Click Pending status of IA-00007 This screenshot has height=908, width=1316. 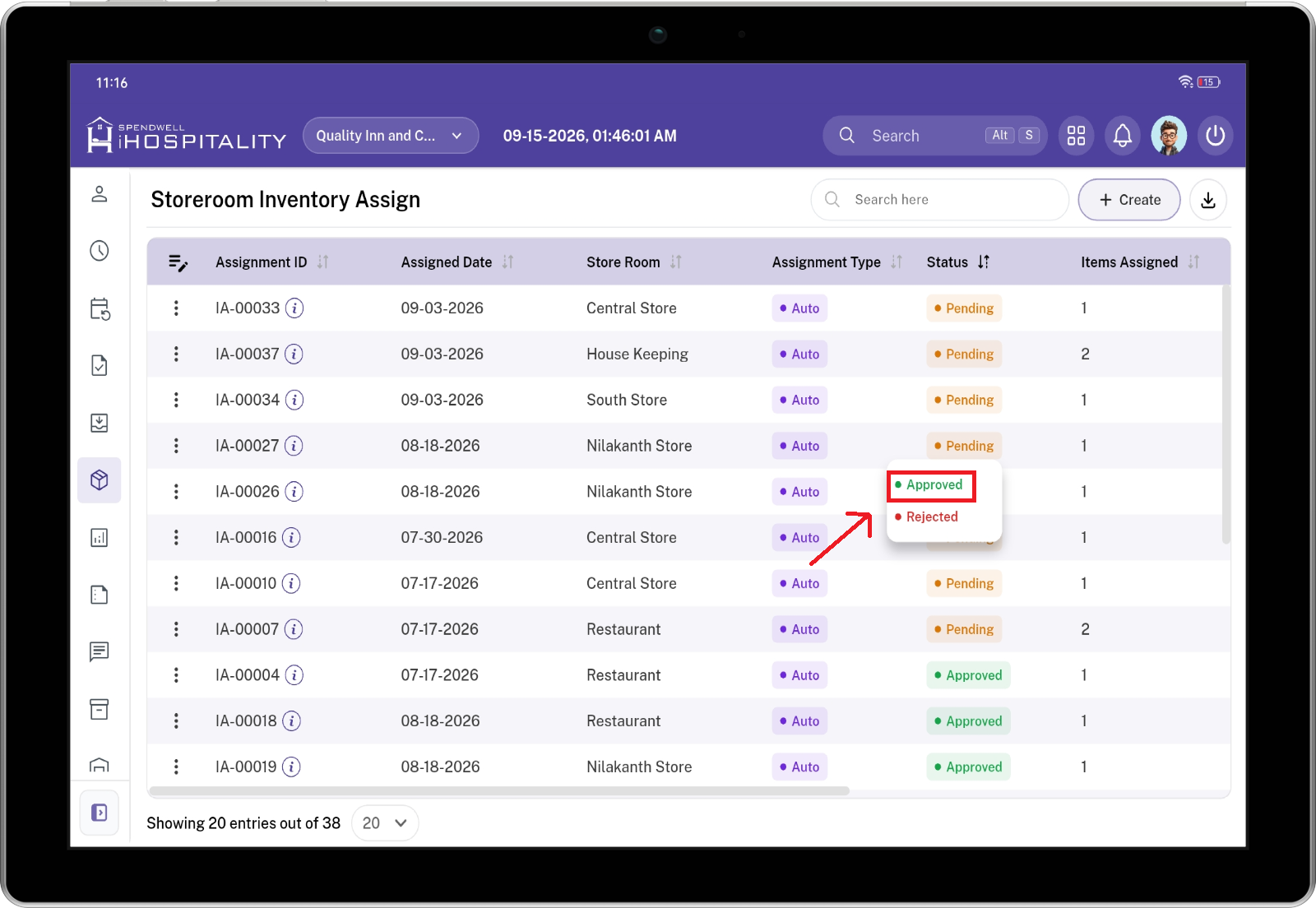[964, 629]
